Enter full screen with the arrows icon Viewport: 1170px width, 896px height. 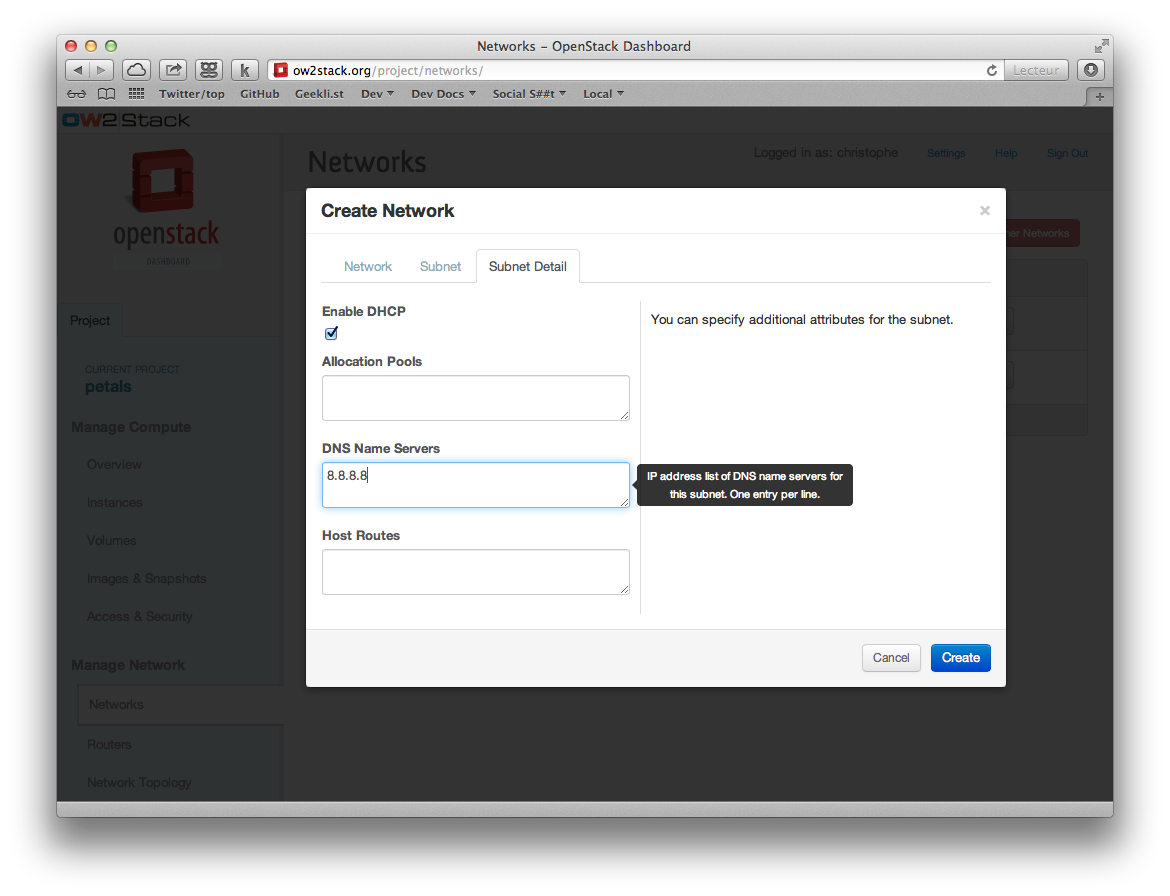pos(1101,46)
